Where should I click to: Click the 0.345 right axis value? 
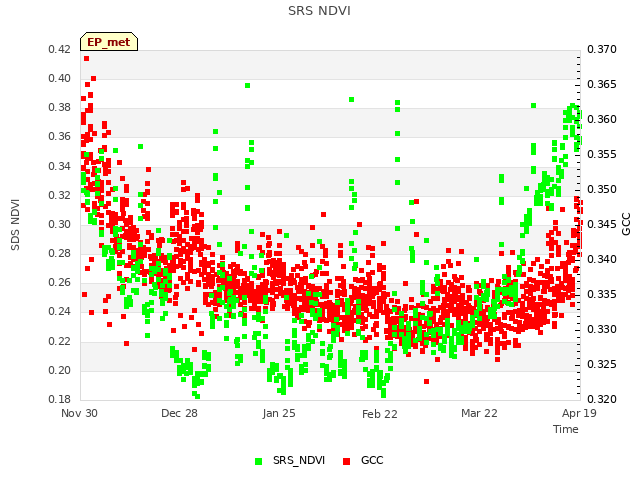pyautogui.click(x=602, y=224)
